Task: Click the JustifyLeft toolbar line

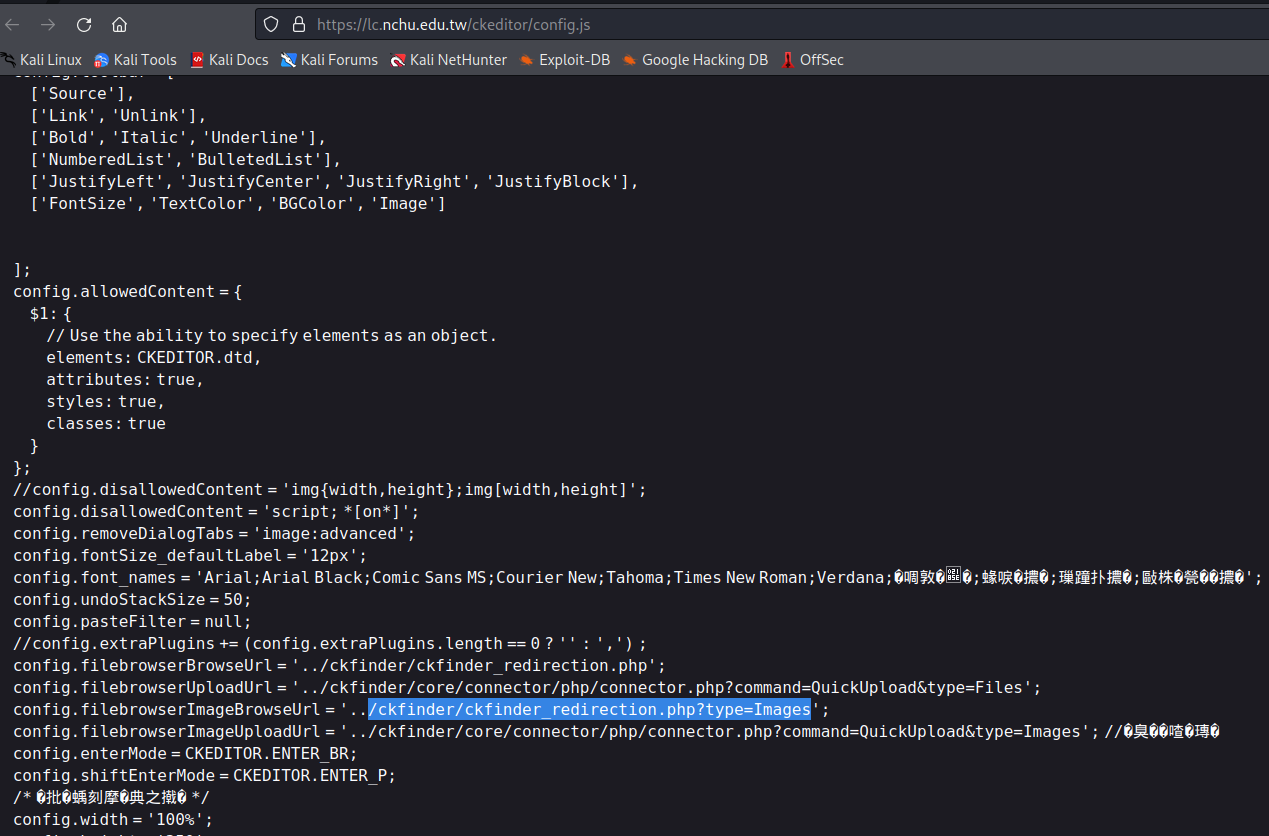Action: coord(334,182)
